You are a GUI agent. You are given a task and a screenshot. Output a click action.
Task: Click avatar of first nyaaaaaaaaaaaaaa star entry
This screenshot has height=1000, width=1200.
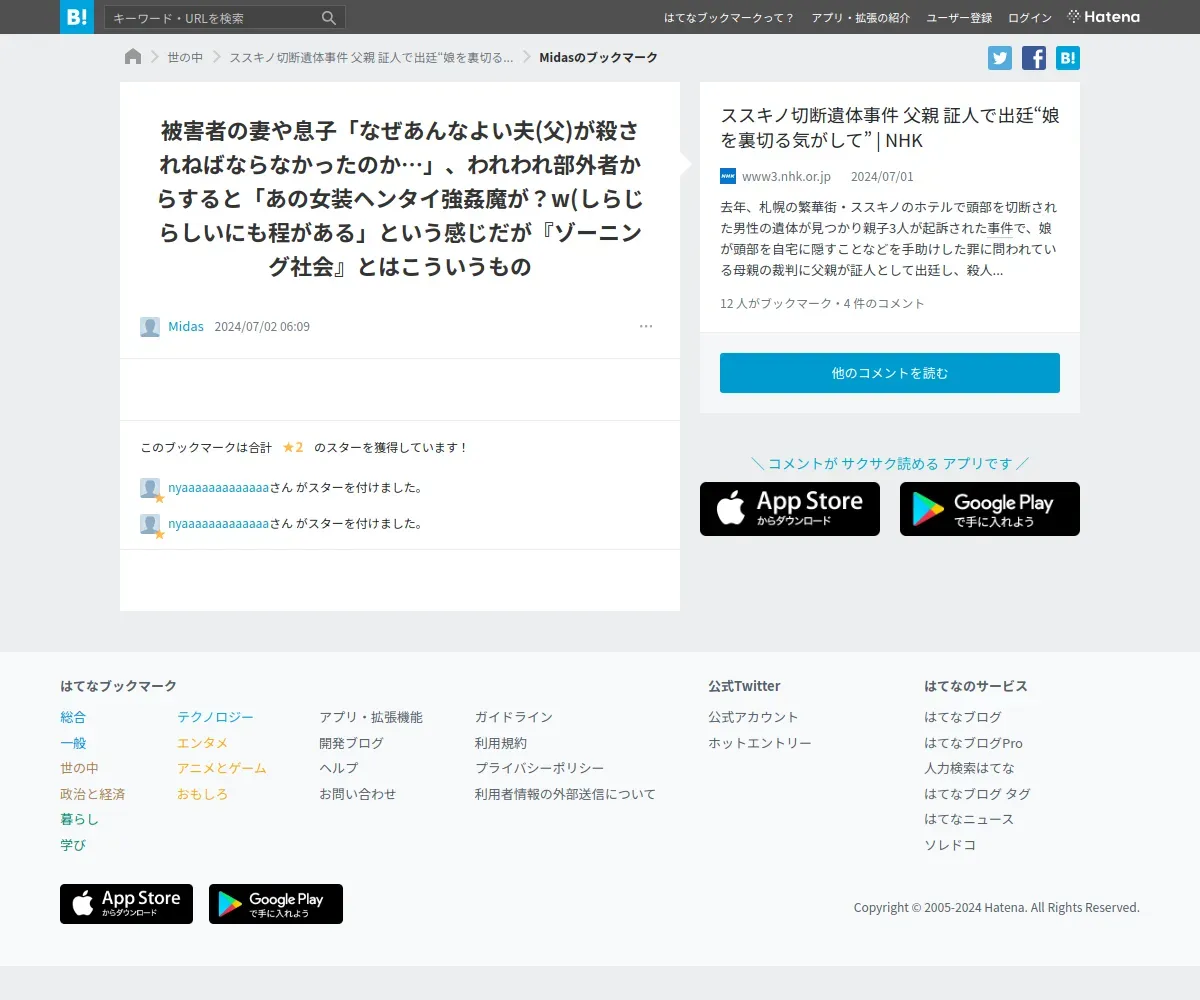point(150,488)
